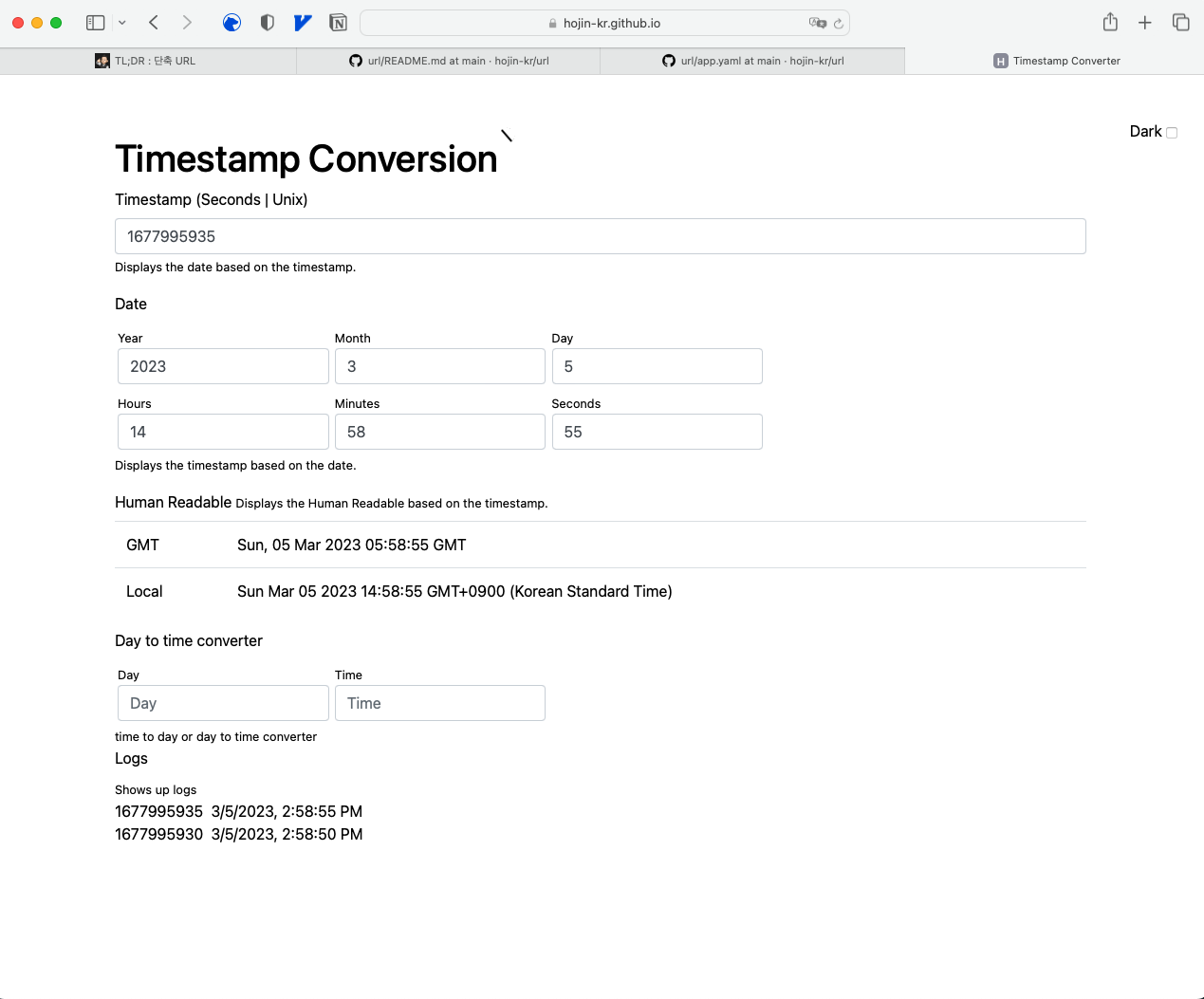Click the Hours field showing 14
Viewport: 1204px width, 999px height.
point(223,432)
